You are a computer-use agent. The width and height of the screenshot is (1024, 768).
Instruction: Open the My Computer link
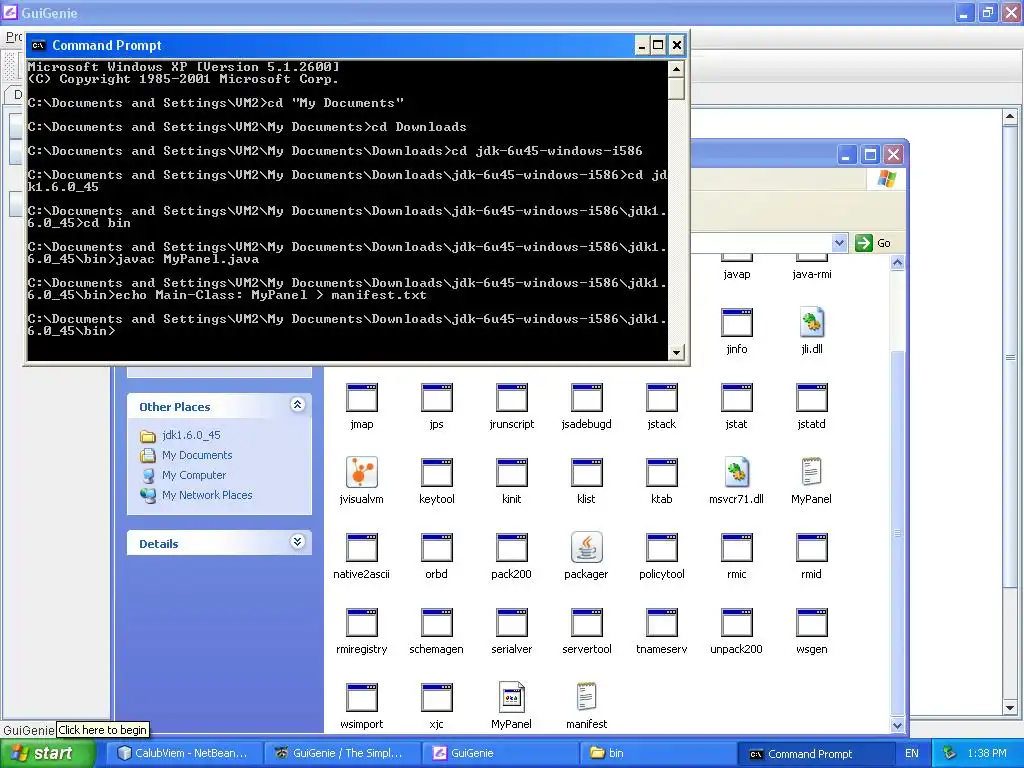(x=194, y=475)
